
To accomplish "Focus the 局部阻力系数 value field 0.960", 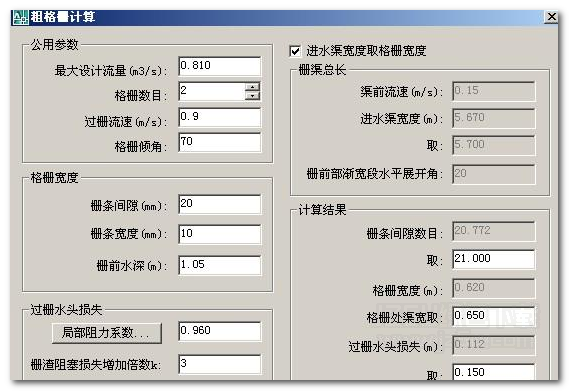I will coord(220,331).
